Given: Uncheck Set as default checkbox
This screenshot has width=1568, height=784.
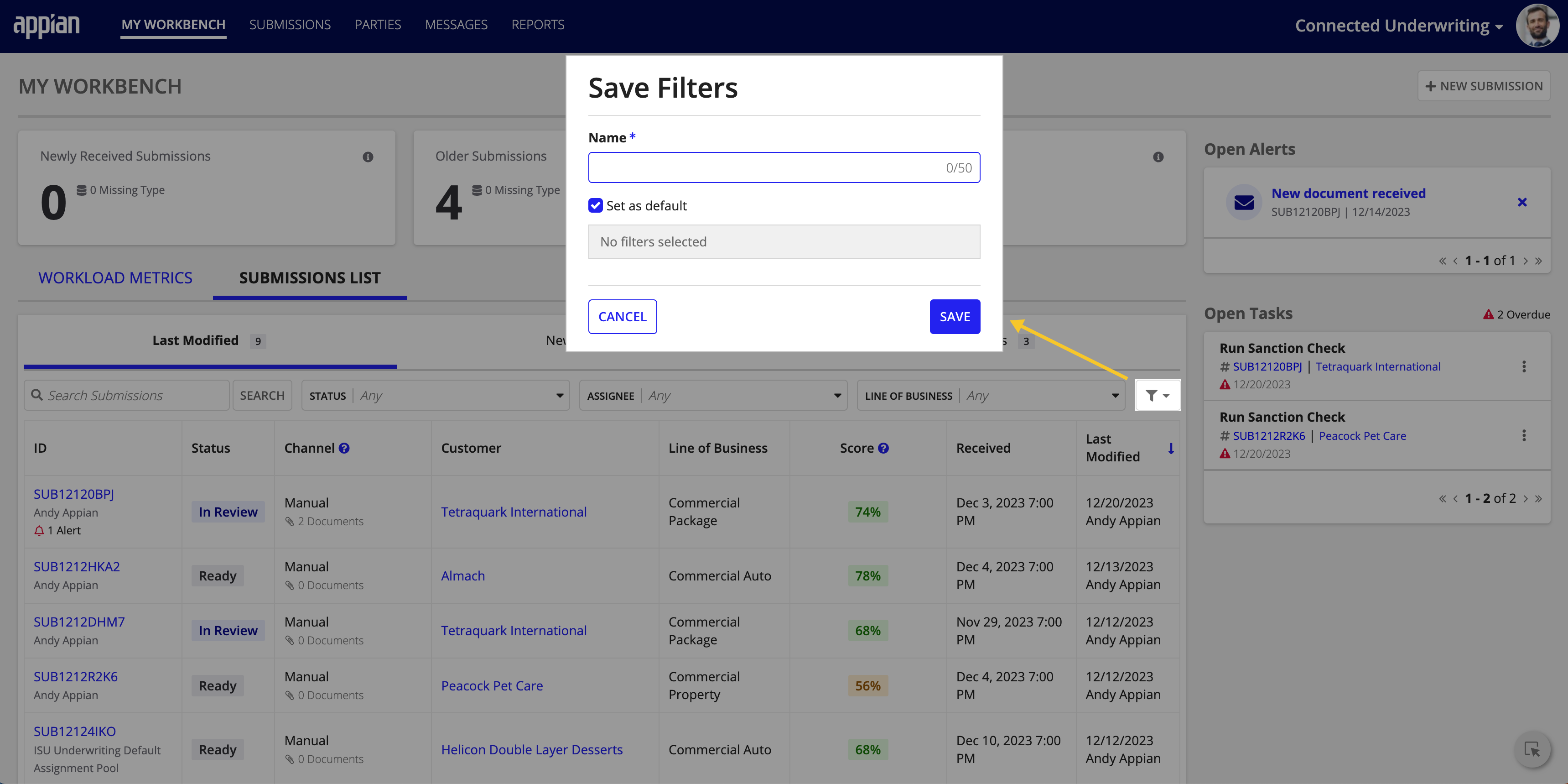Looking at the screenshot, I should coord(595,205).
